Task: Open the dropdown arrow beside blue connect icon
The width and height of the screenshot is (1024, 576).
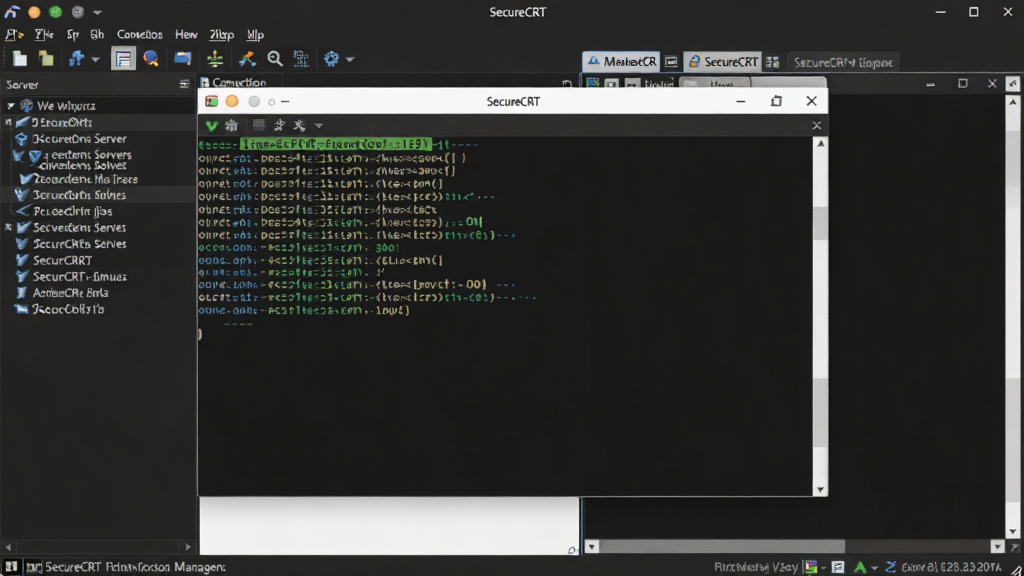Action: (95, 59)
